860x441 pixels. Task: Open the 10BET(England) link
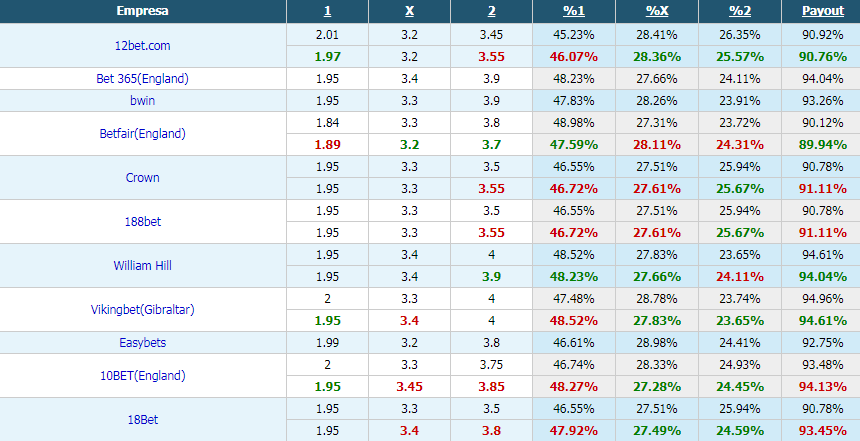point(143,375)
